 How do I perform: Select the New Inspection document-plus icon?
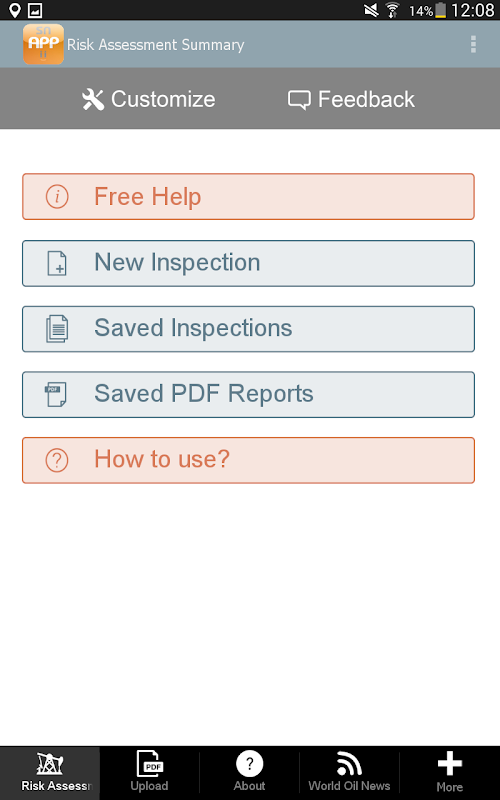[x=57, y=263]
